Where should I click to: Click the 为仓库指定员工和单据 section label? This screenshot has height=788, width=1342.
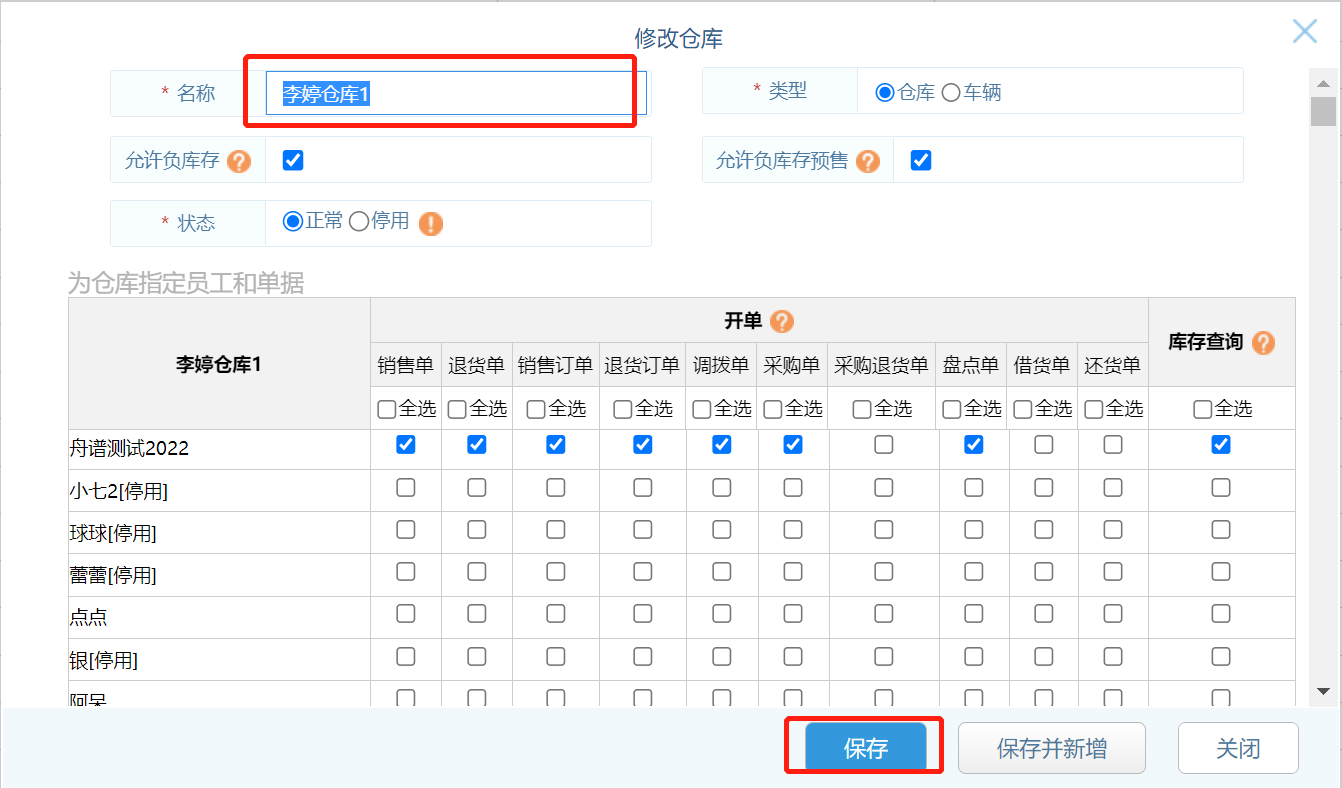186,283
